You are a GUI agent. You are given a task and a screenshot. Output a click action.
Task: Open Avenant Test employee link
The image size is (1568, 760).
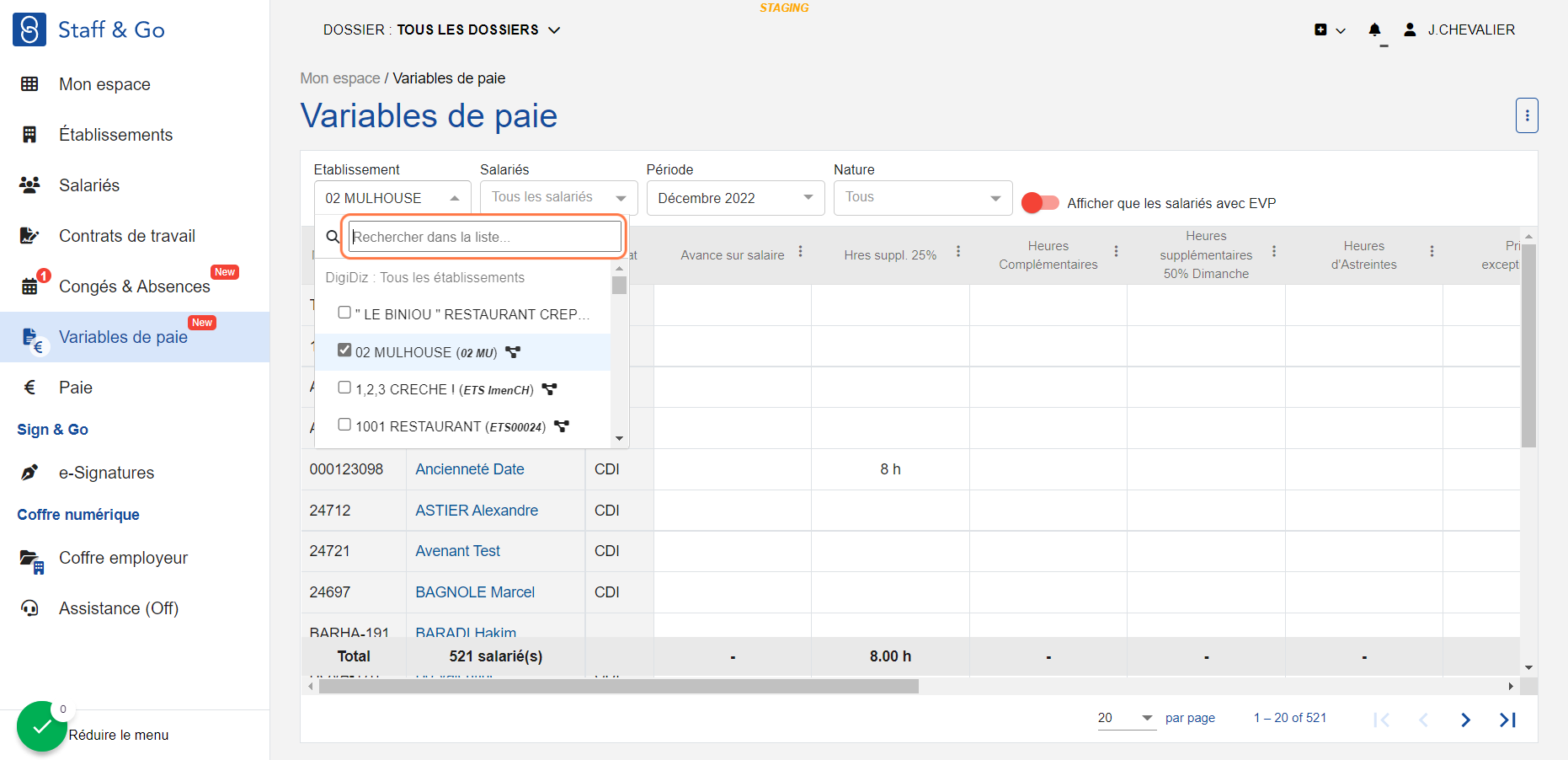pos(457,551)
